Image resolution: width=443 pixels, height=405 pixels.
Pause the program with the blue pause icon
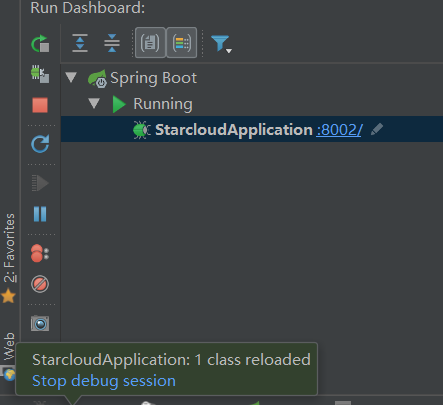click(x=40, y=214)
